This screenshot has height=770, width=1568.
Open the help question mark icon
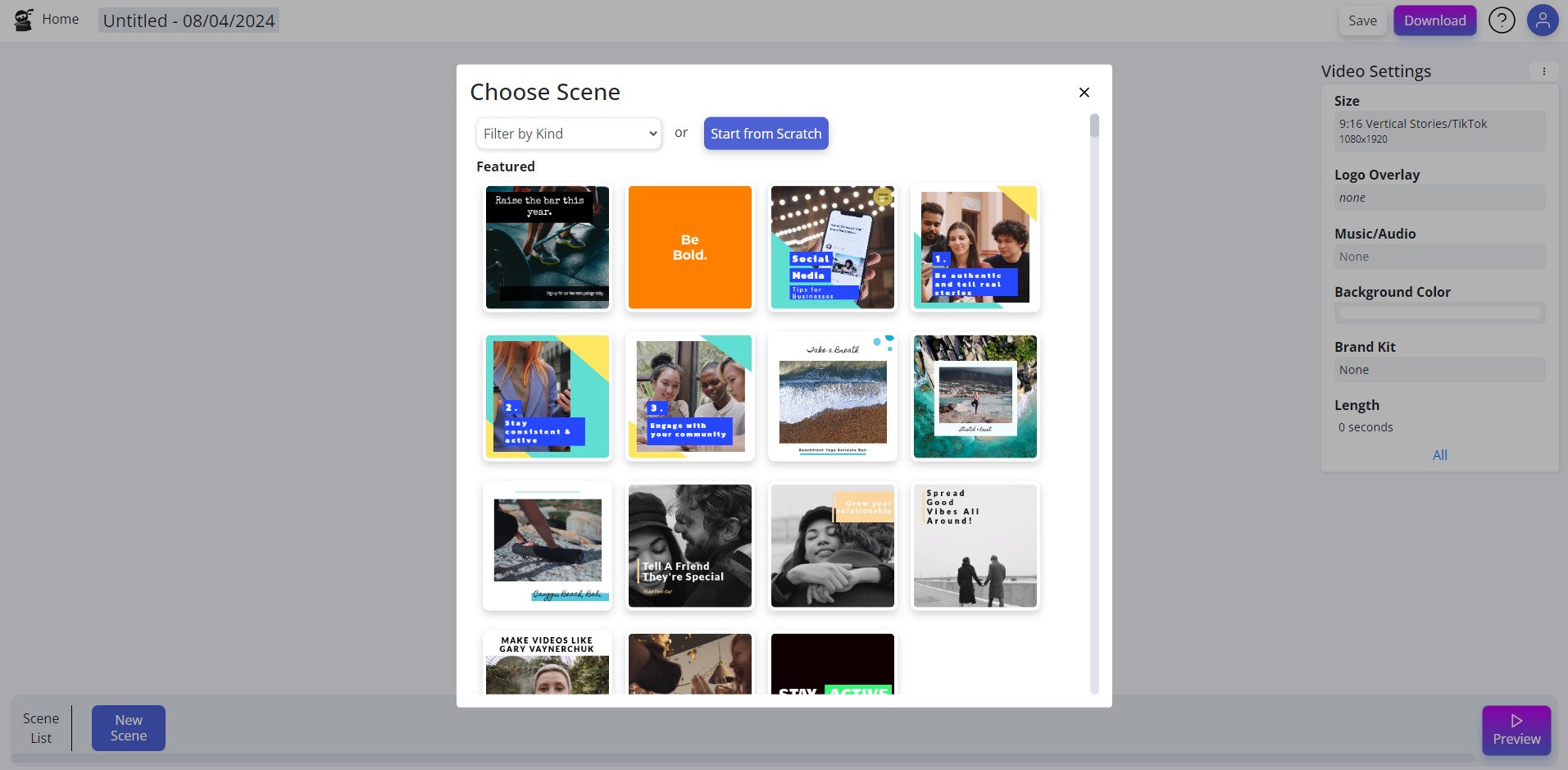[x=1502, y=21]
